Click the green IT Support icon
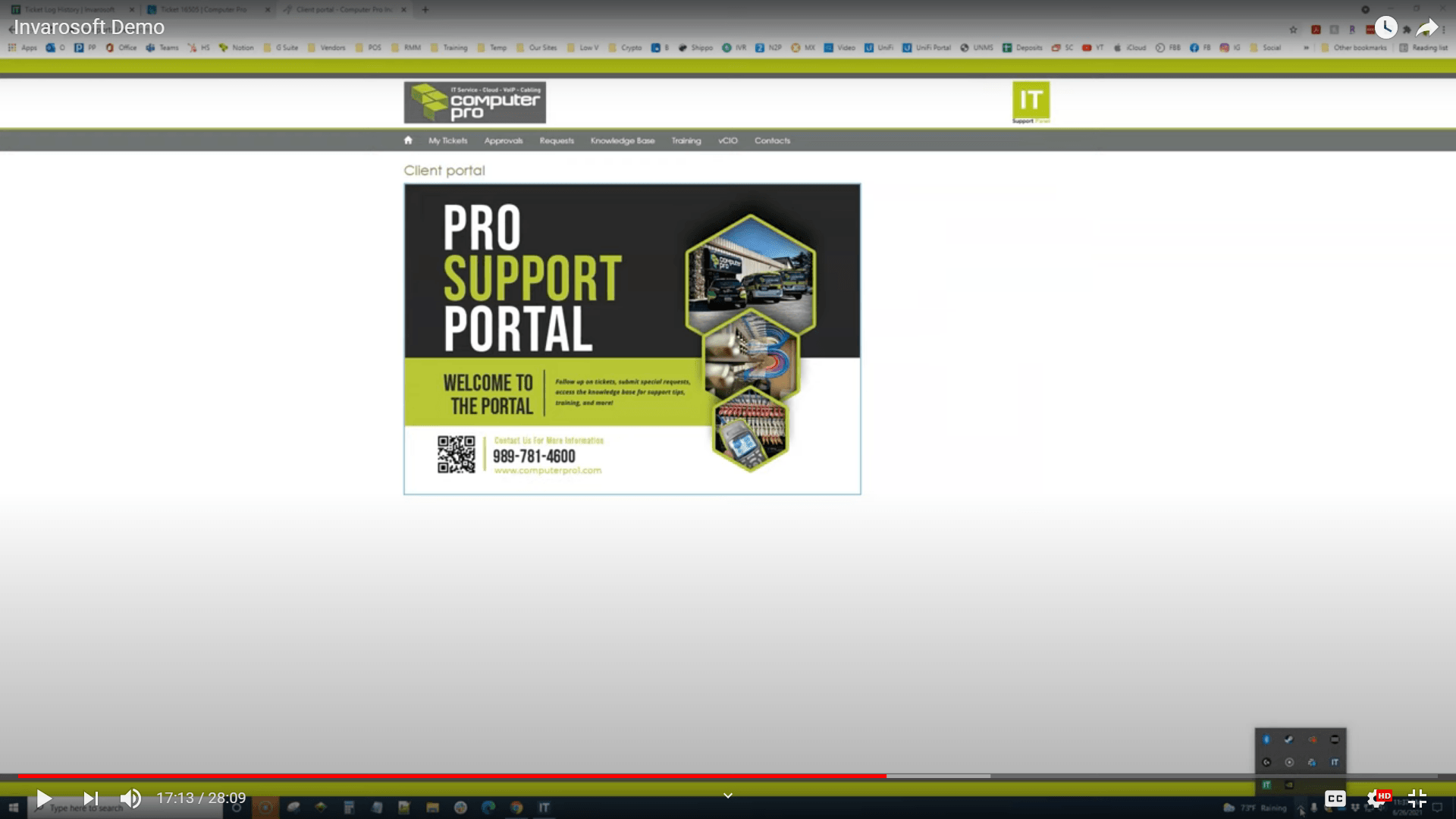 click(1031, 102)
